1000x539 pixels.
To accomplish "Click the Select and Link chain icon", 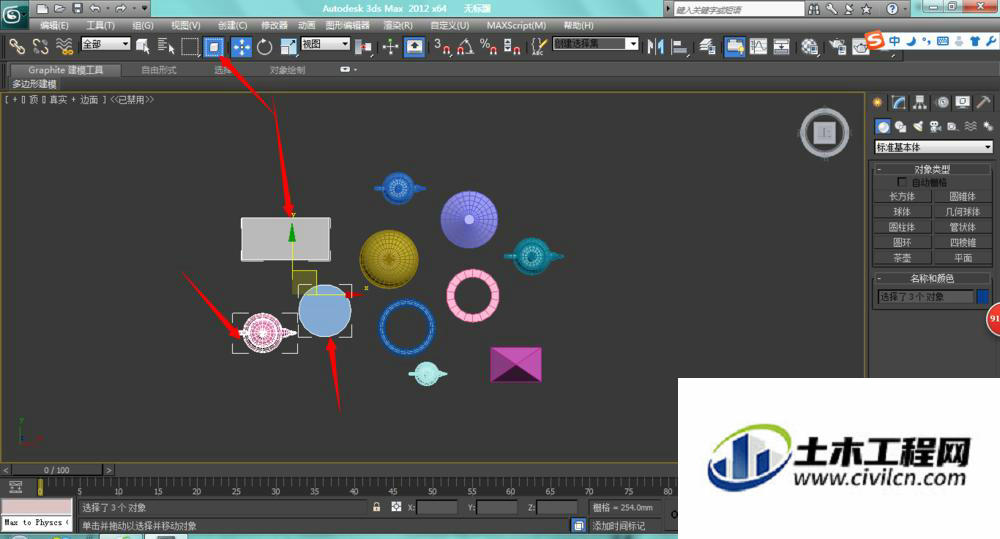I will click(17, 46).
